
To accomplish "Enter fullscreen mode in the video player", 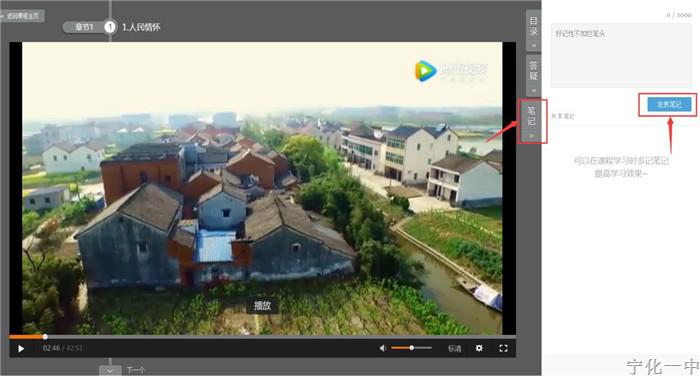I will point(503,348).
